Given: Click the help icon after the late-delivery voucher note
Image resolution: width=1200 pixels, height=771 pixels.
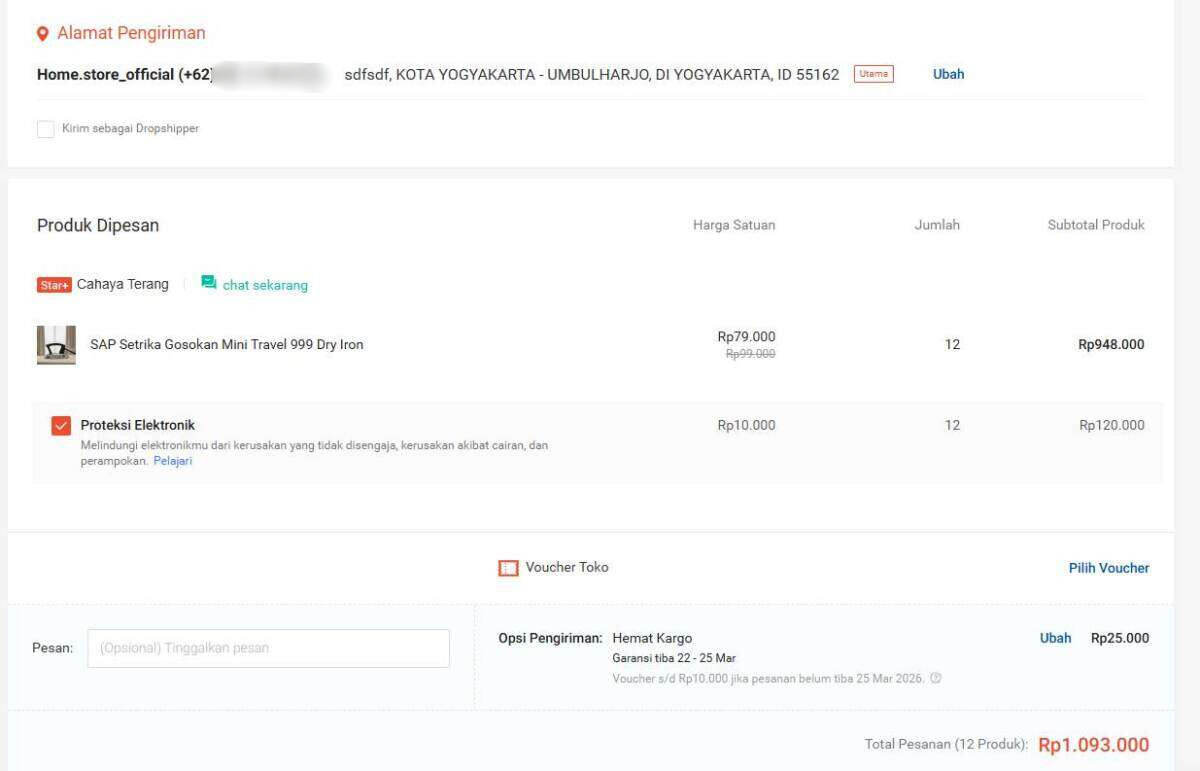Looking at the screenshot, I should pos(936,678).
